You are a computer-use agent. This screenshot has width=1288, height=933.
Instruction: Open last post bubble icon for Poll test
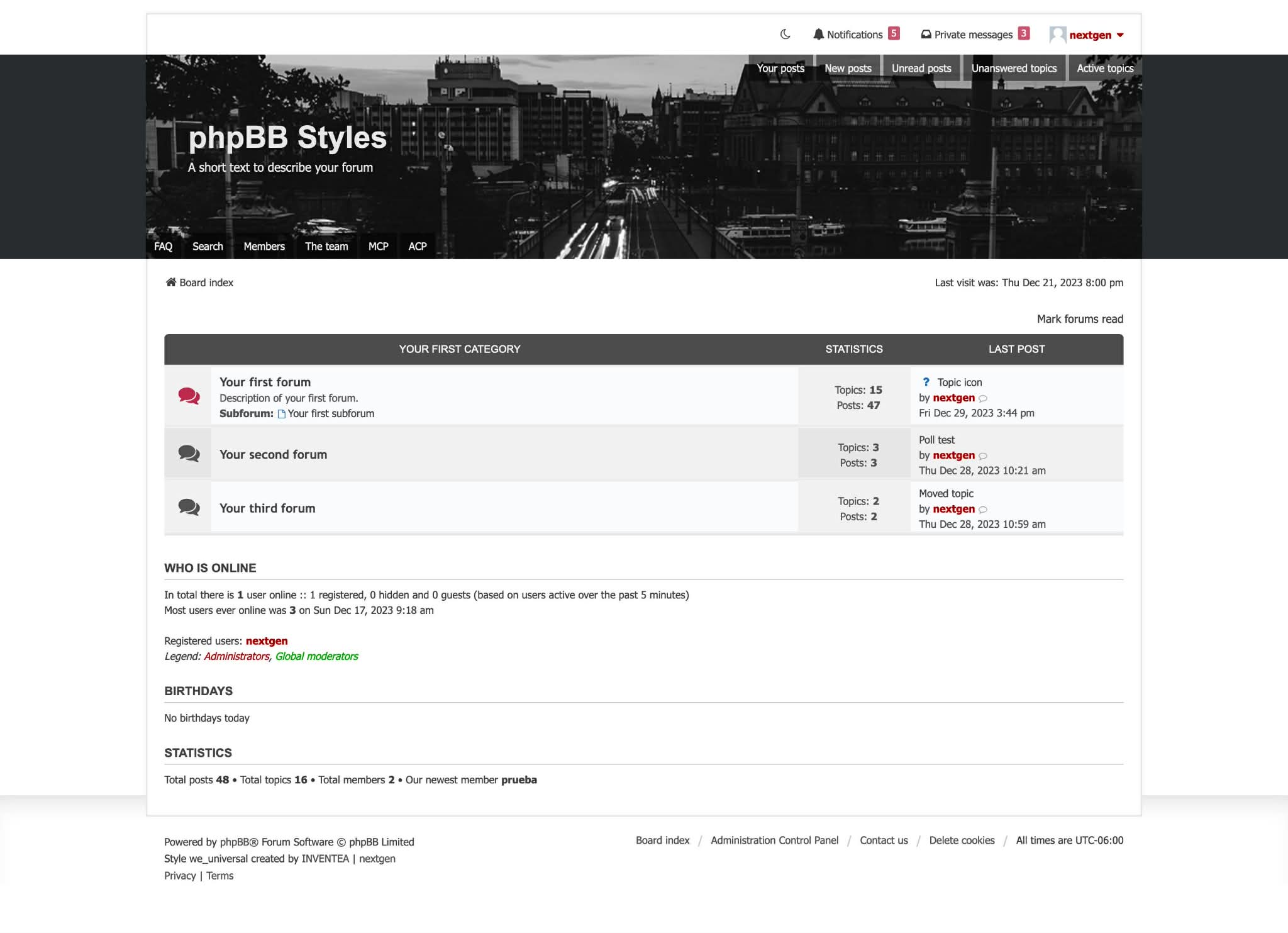[x=983, y=456]
